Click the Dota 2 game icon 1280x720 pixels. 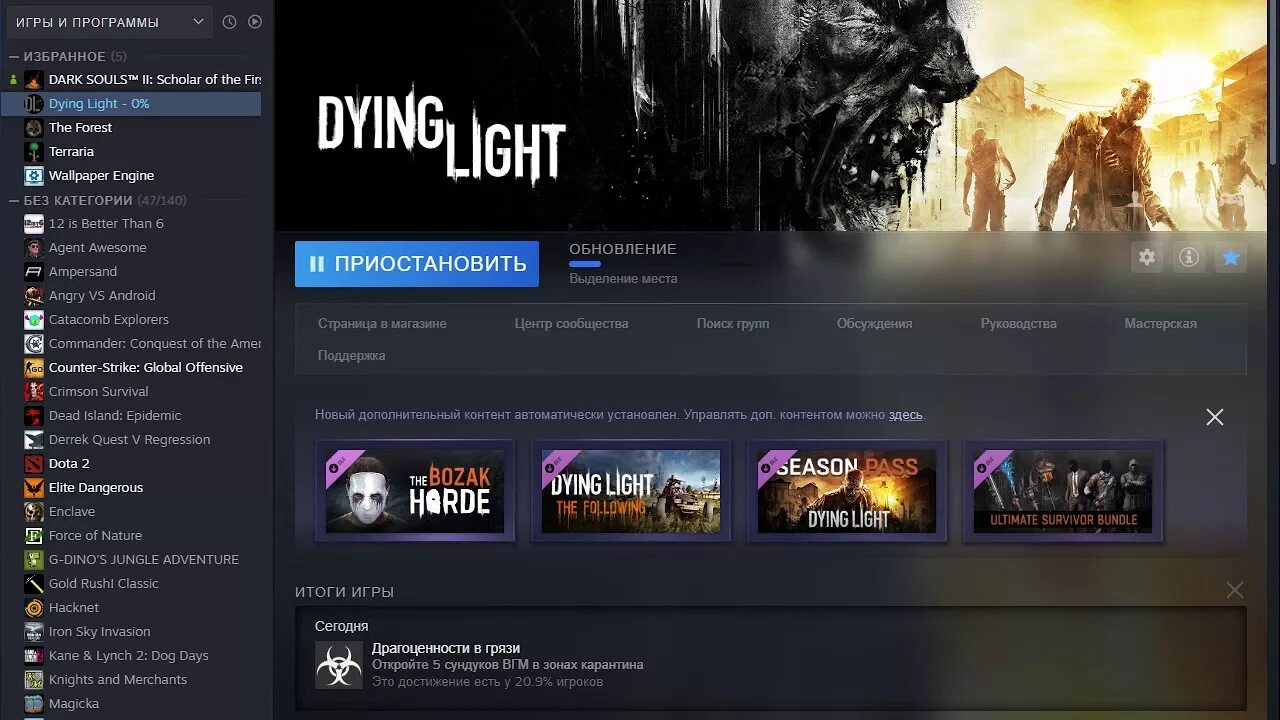pyautogui.click(x=34, y=463)
